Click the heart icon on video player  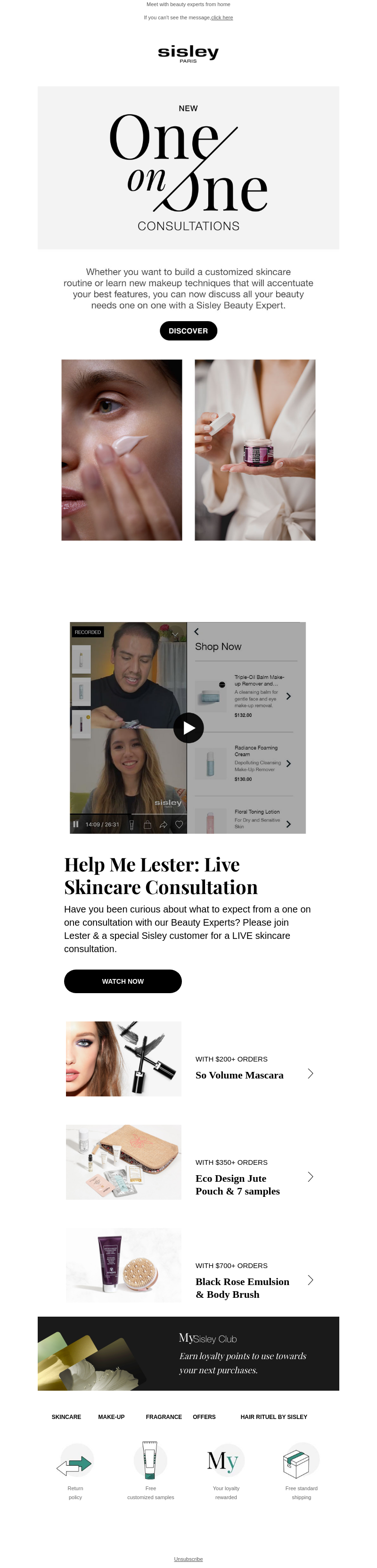tap(180, 824)
